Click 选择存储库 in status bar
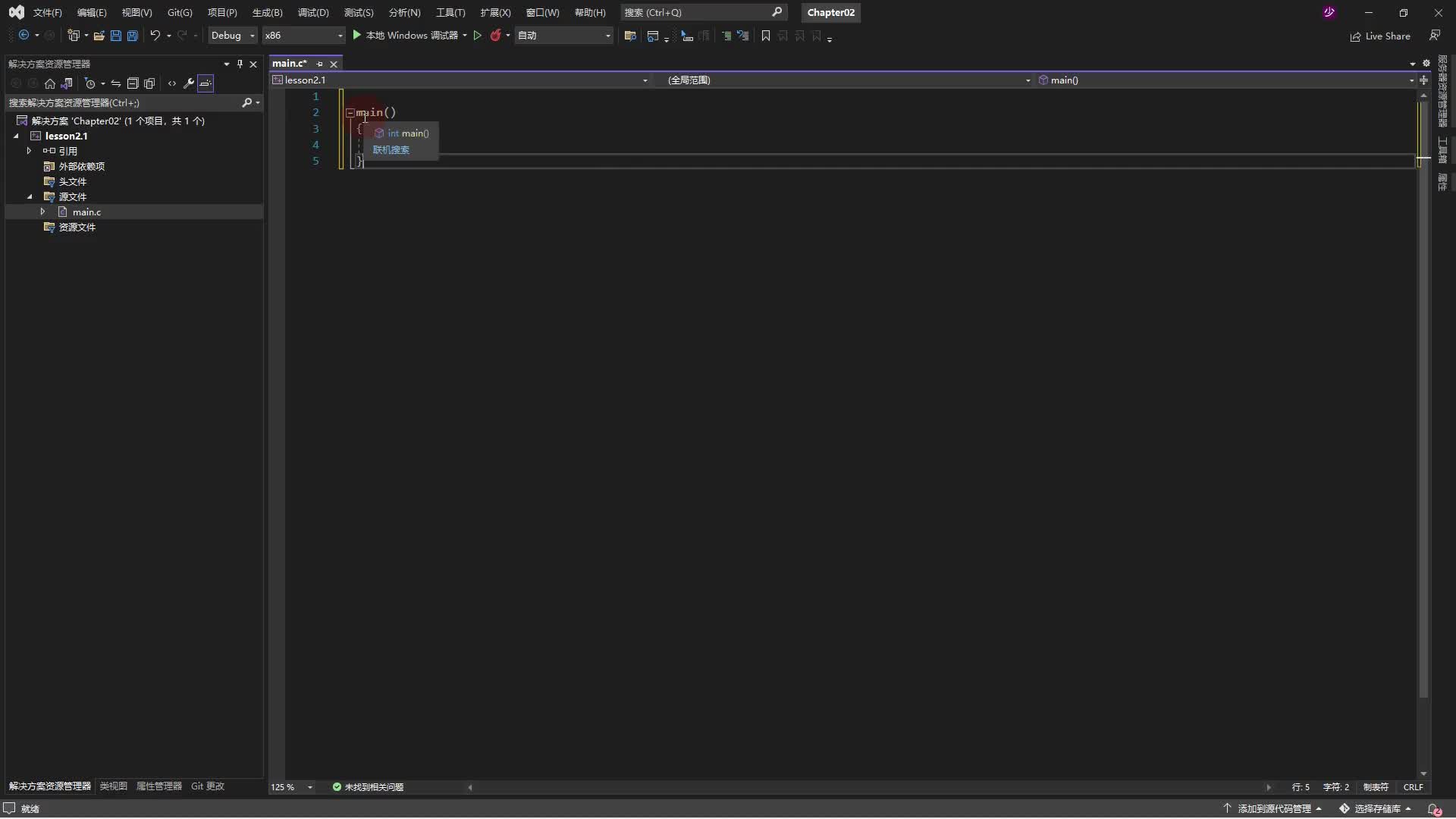The width and height of the screenshot is (1456, 819). click(1376, 809)
